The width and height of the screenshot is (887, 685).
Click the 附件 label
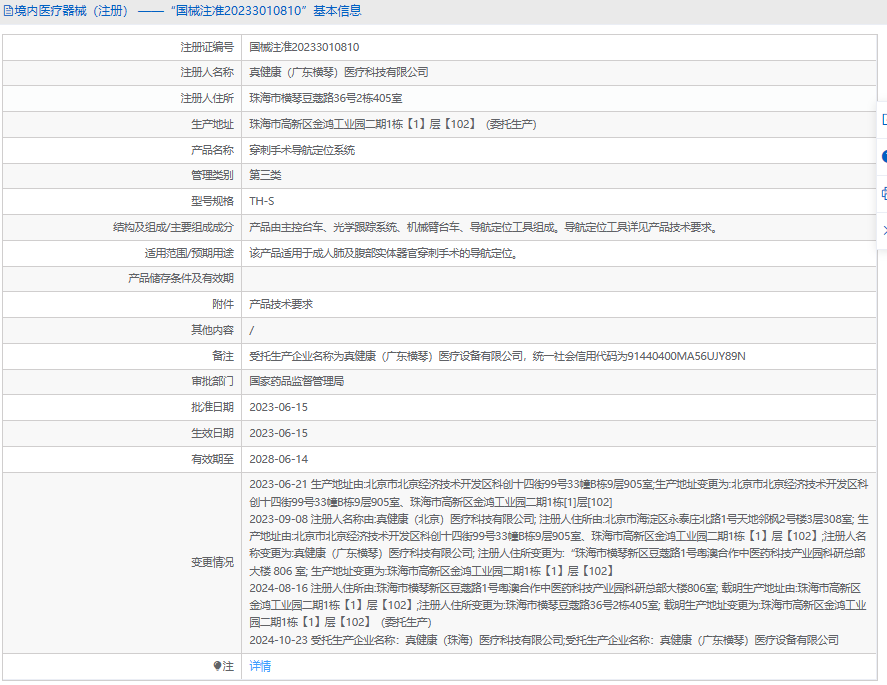point(223,304)
